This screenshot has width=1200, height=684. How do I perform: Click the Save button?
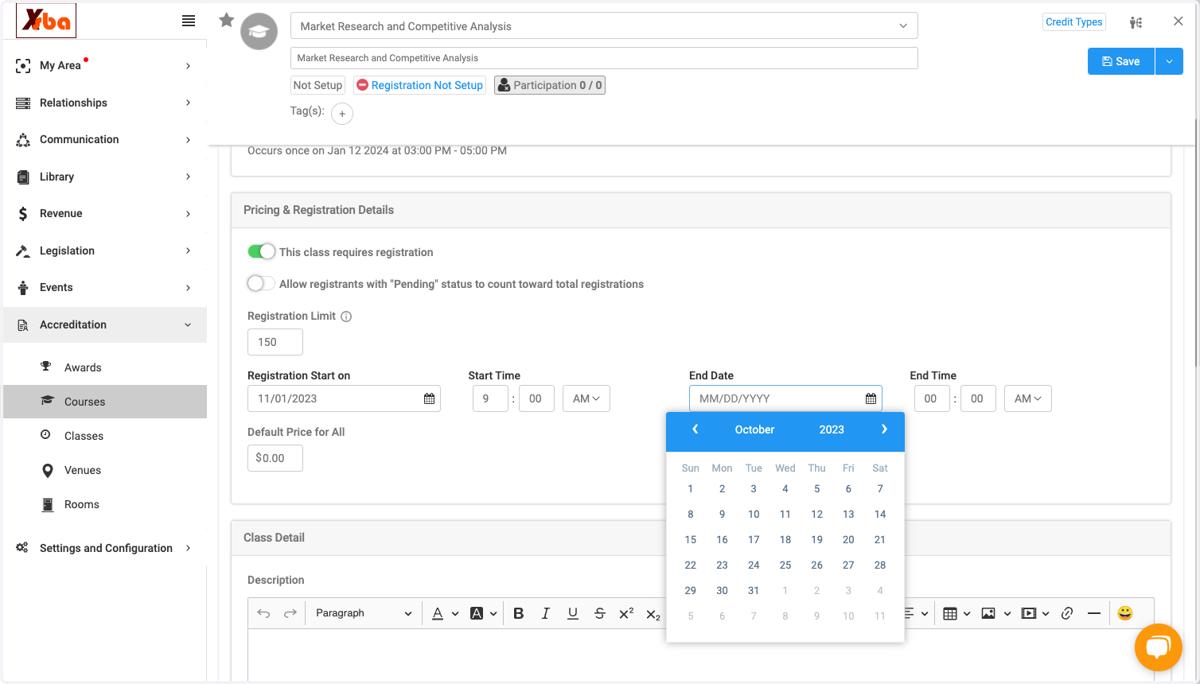pyautogui.click(x=1121, y=61)
